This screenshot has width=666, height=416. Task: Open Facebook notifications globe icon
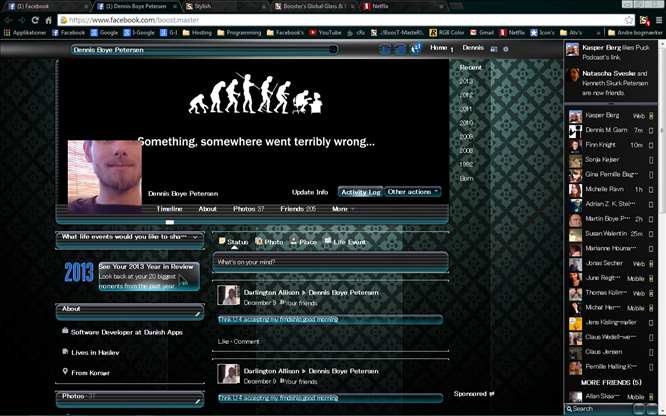(x=416, y=48)
